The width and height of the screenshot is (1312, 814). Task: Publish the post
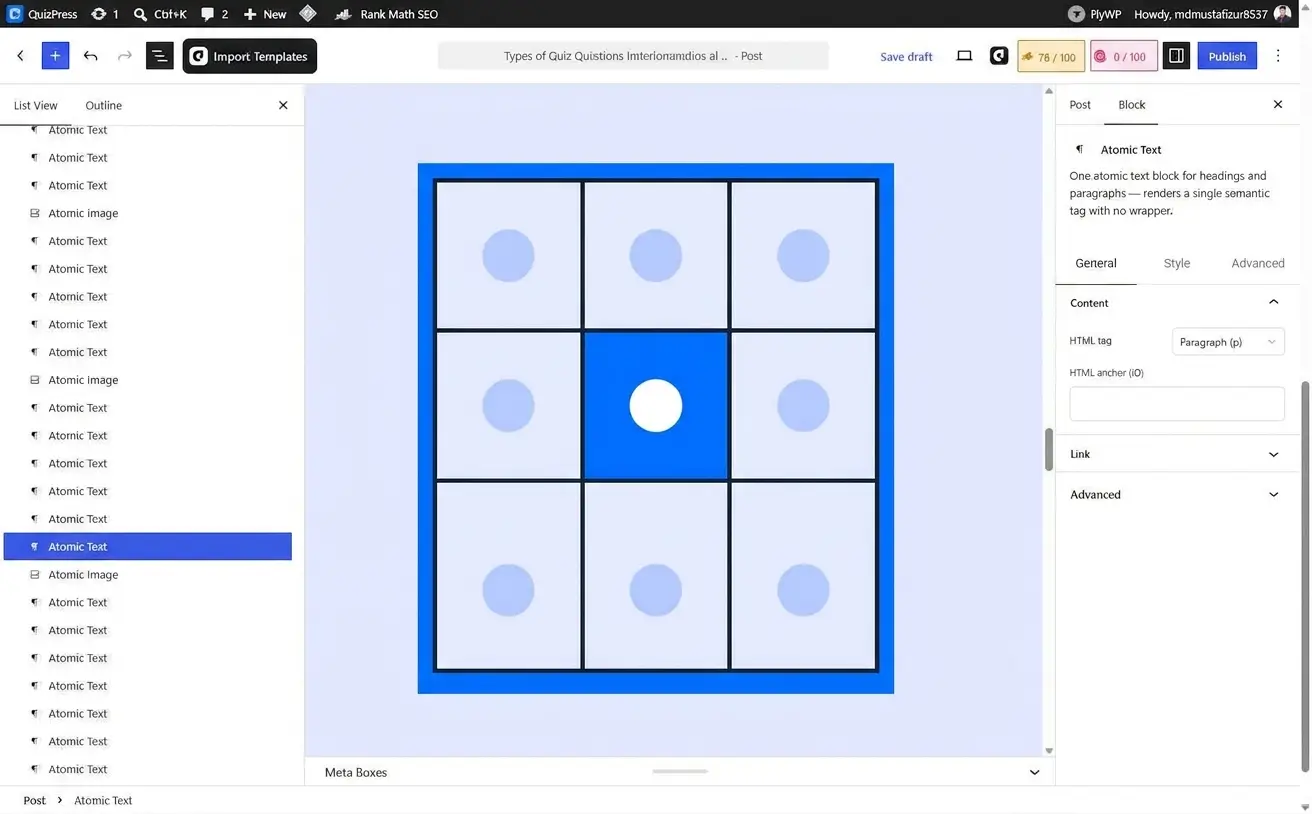tap(1227, 56)
